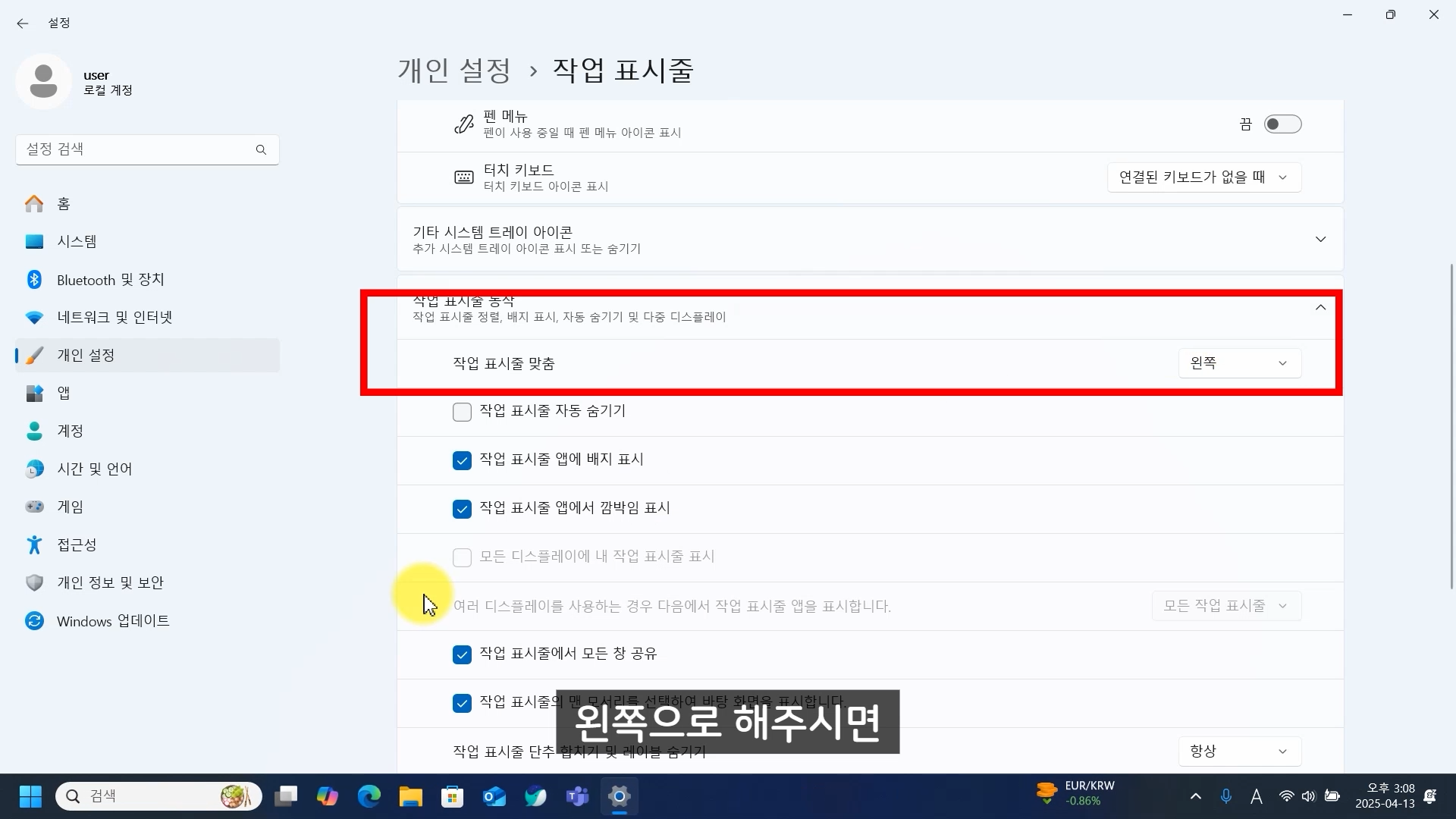Image resolution: width=1456 pixels, height=819 pixels.
Task: Open Windows 업데이트 page
Action: coord(112,621)
